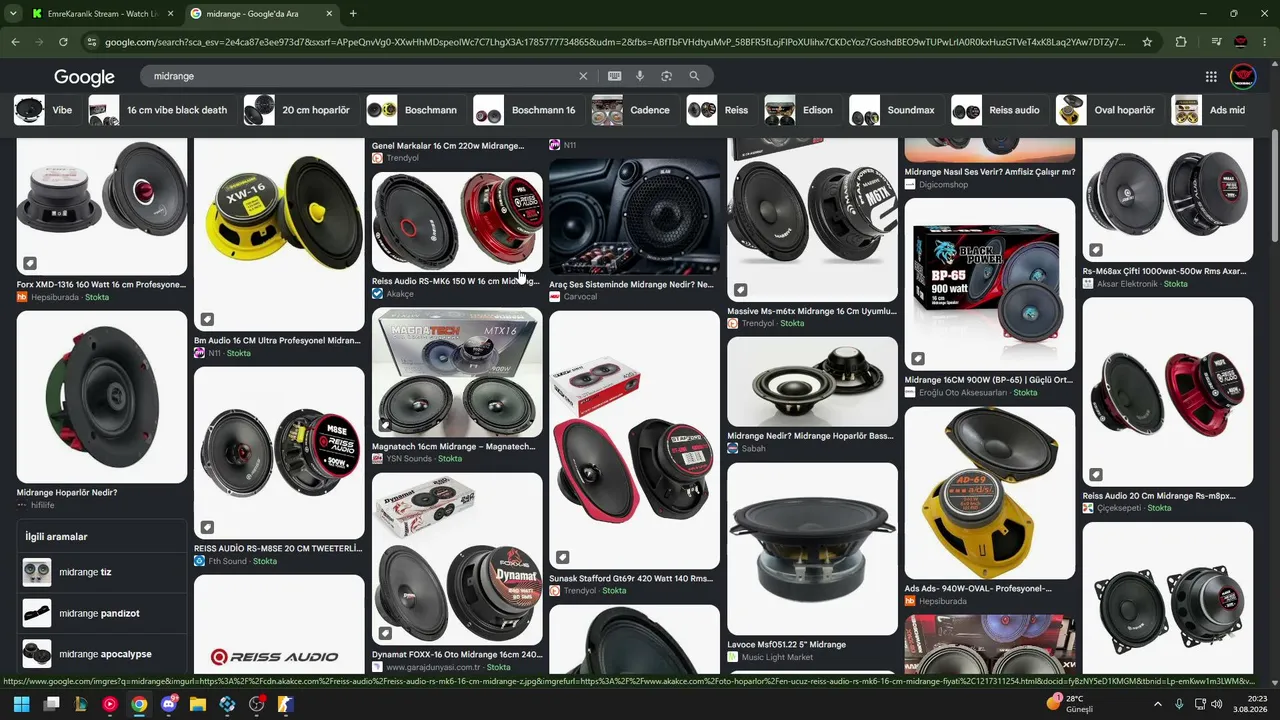Screen dimensions: 1280x720
Task: Select the 16 cm vibe black death chip
Action: [x=161, y=110]
